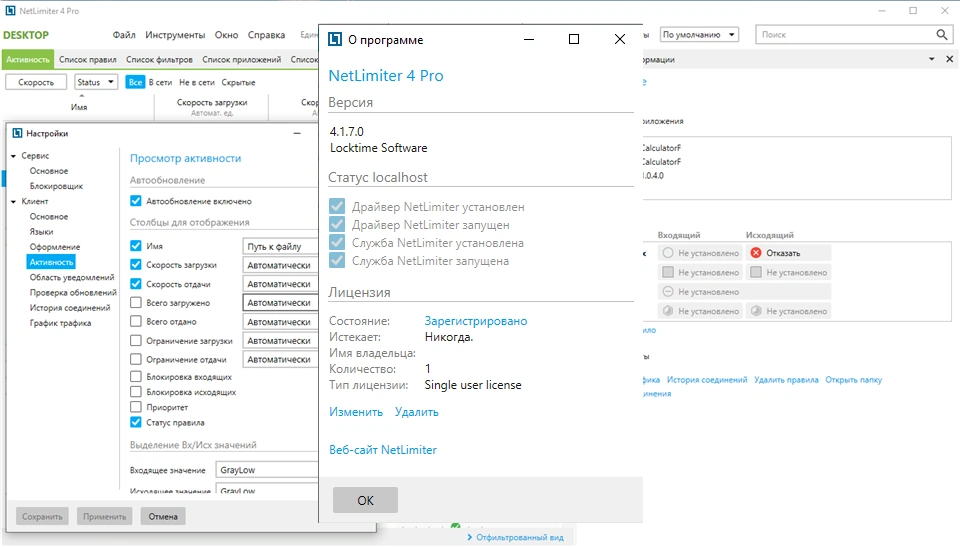This screenshot has height=547, width=960.
Task: Open the По умолчанию dropdown
Action: [699, 35]
